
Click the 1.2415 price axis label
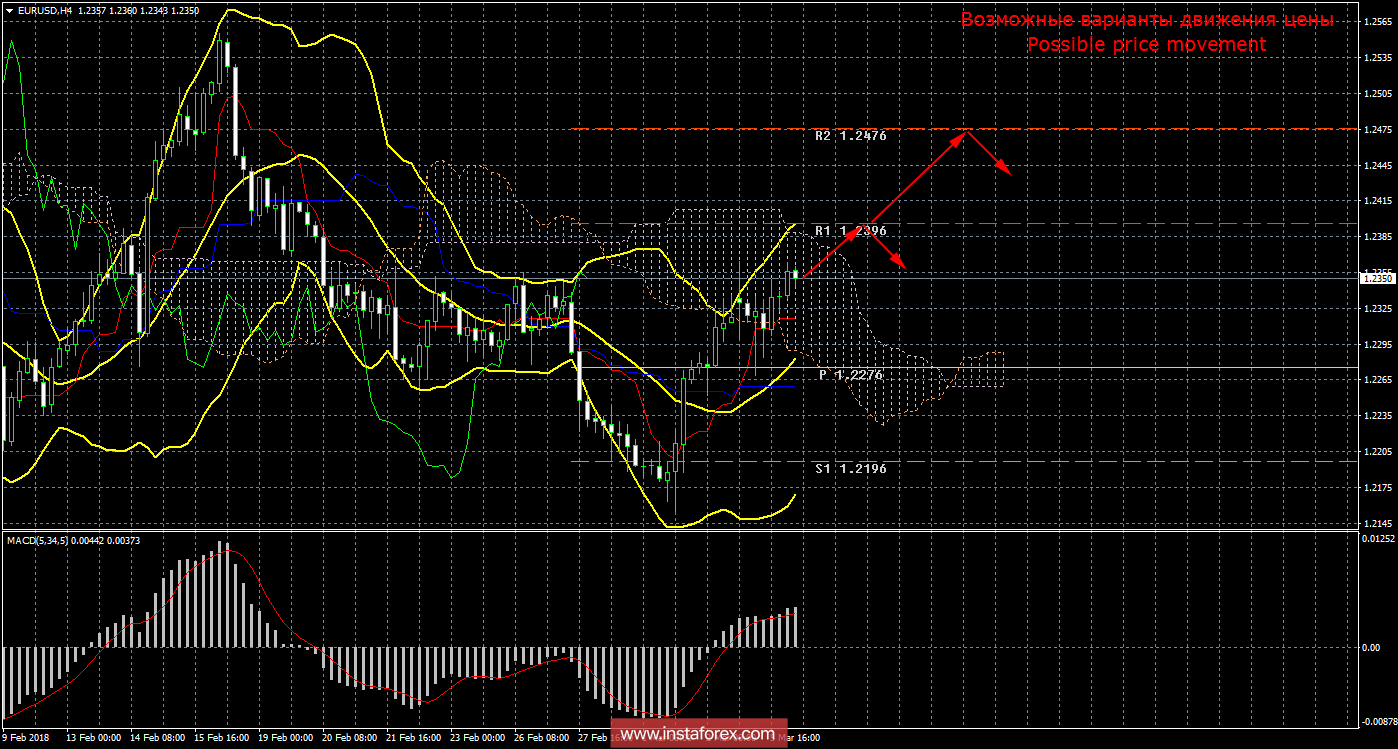click(x=1376, y=201)
